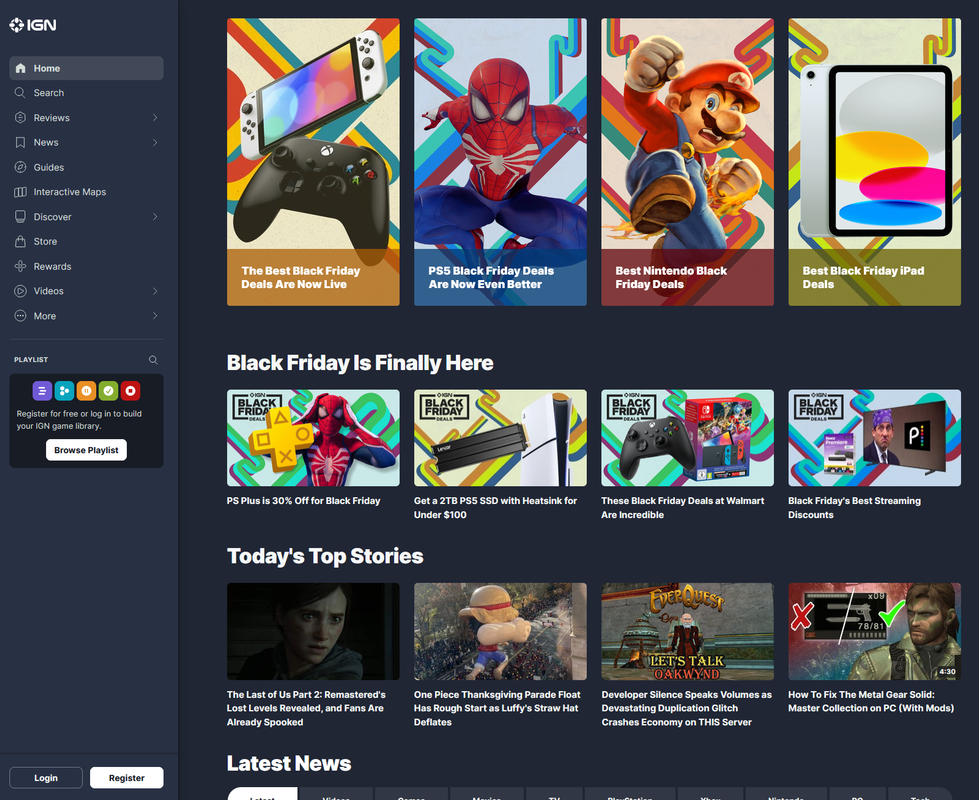Image resolution: width=979 pixels, height=800 pixels.
Task: Open the Videos sidebar item
Action: (86, 291)
